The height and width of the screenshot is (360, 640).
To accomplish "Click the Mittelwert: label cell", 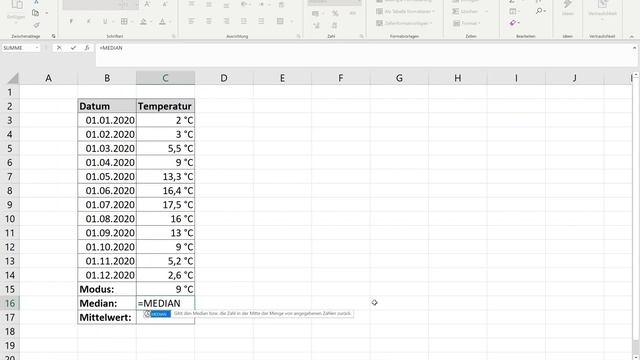I will (107, 317).
